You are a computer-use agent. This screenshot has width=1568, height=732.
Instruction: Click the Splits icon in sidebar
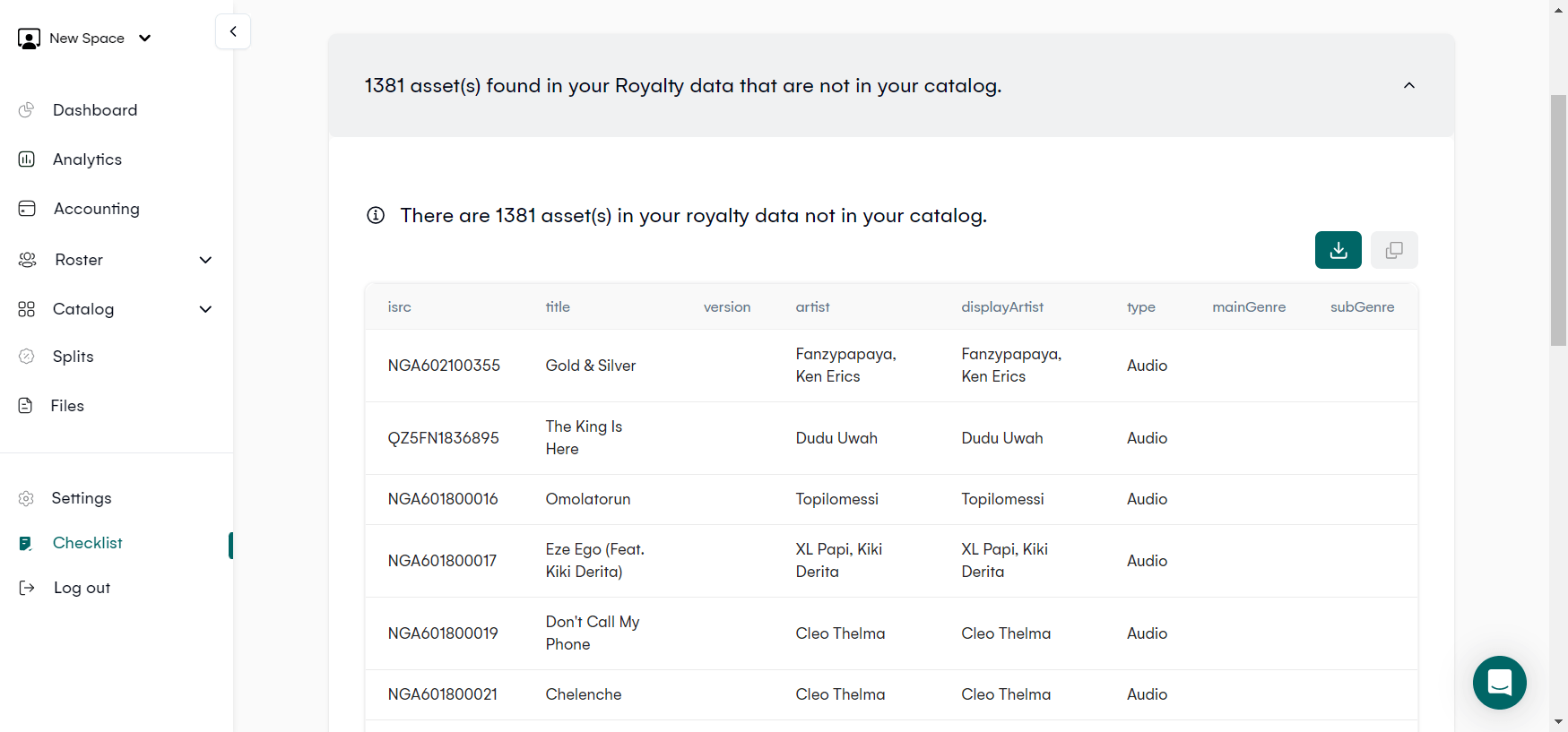(x=27, y=357)
